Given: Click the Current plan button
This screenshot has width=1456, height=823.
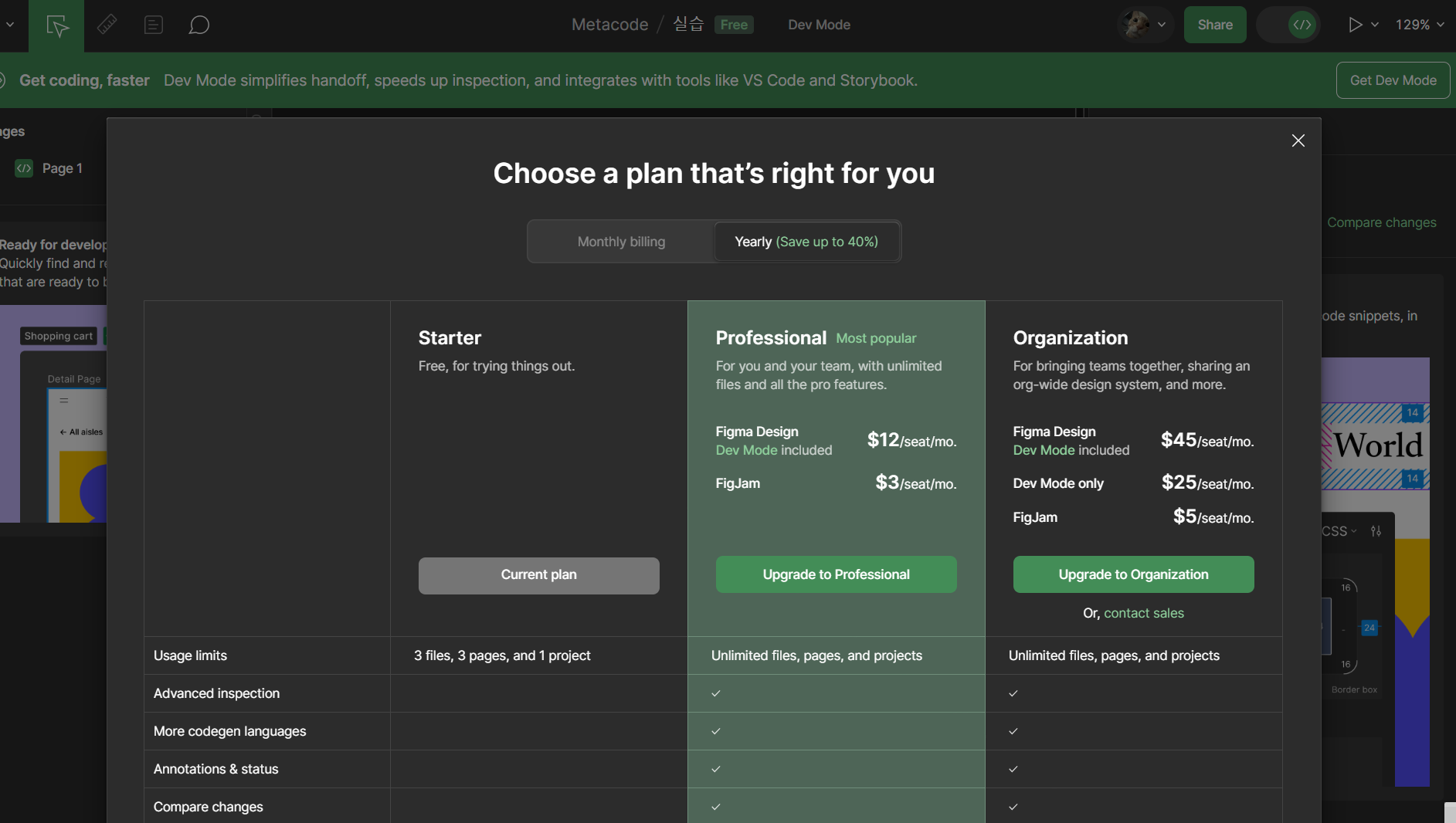Looking at the screenshot, I should tap(538, 575).
